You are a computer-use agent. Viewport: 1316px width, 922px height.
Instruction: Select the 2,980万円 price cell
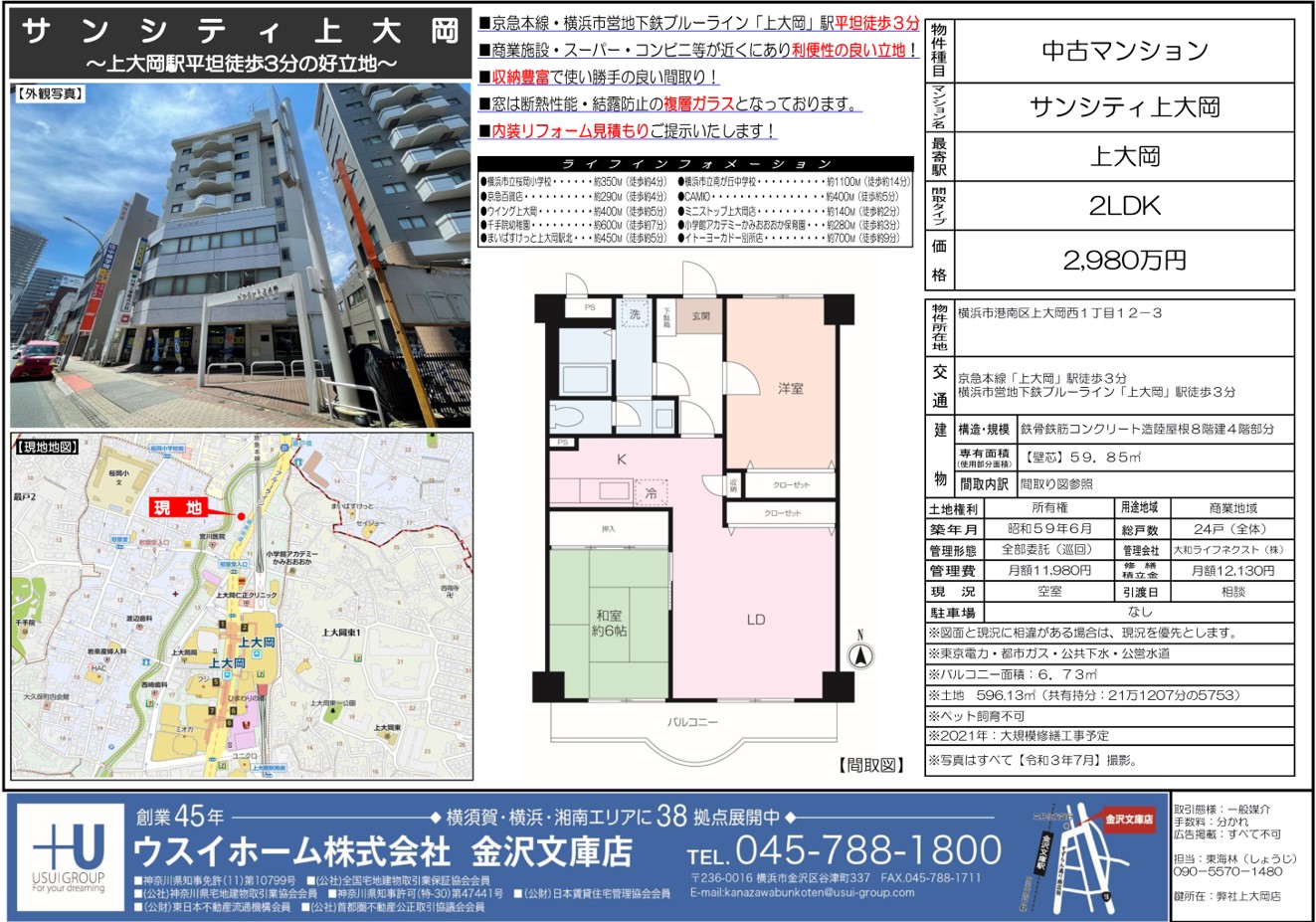pyautogui.click(x=1125, y=261)
